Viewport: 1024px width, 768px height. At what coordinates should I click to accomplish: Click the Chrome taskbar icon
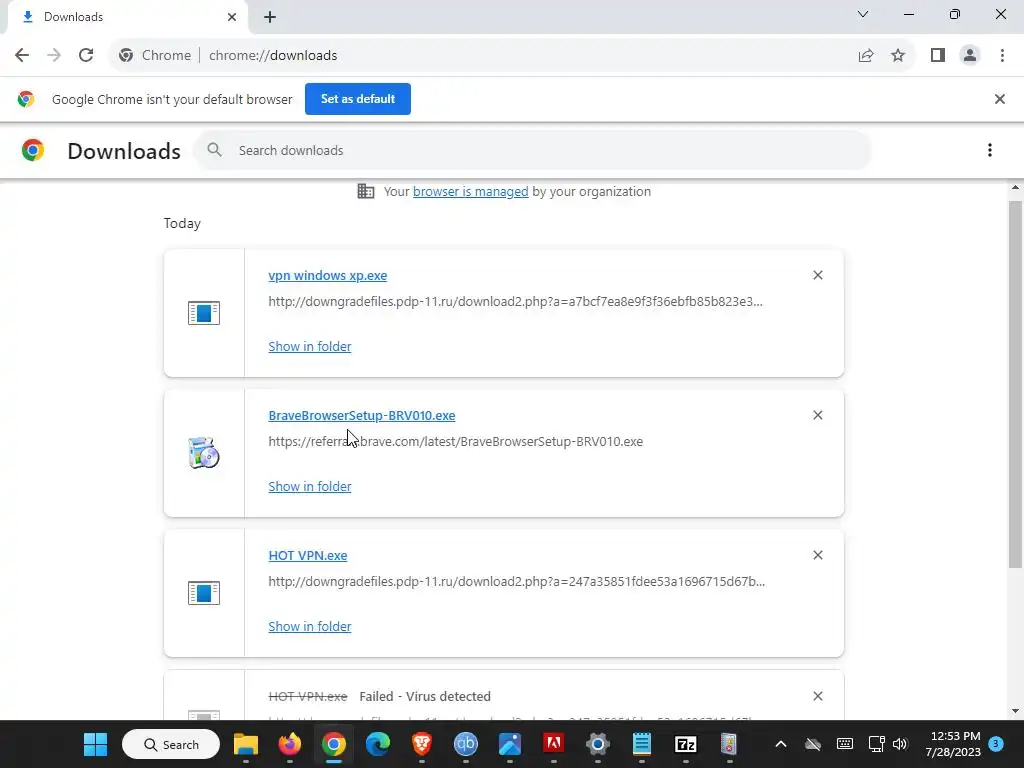(x=333, y=744)
